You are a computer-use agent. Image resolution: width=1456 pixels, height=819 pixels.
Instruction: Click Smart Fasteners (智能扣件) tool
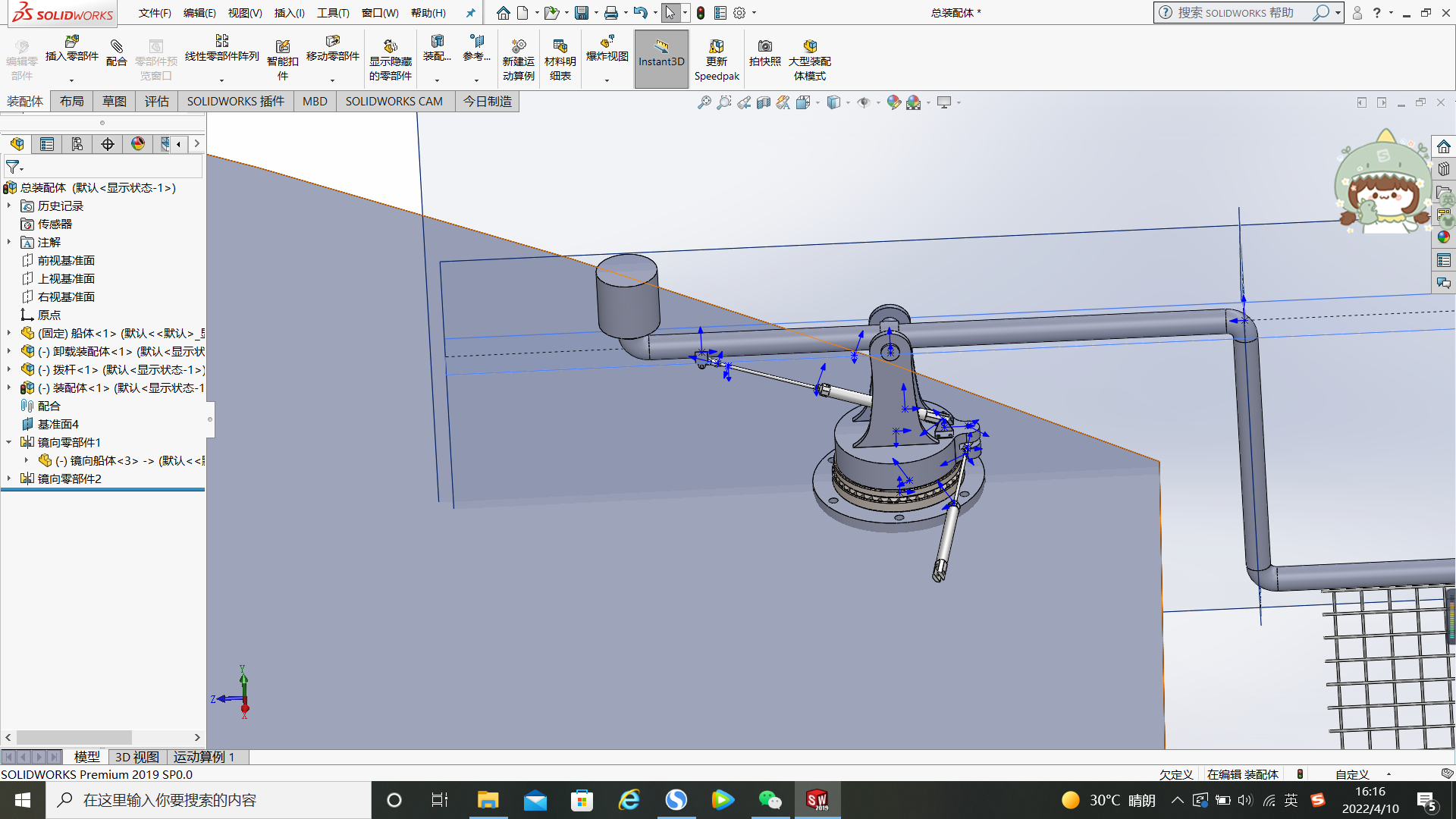coord(282,59)
